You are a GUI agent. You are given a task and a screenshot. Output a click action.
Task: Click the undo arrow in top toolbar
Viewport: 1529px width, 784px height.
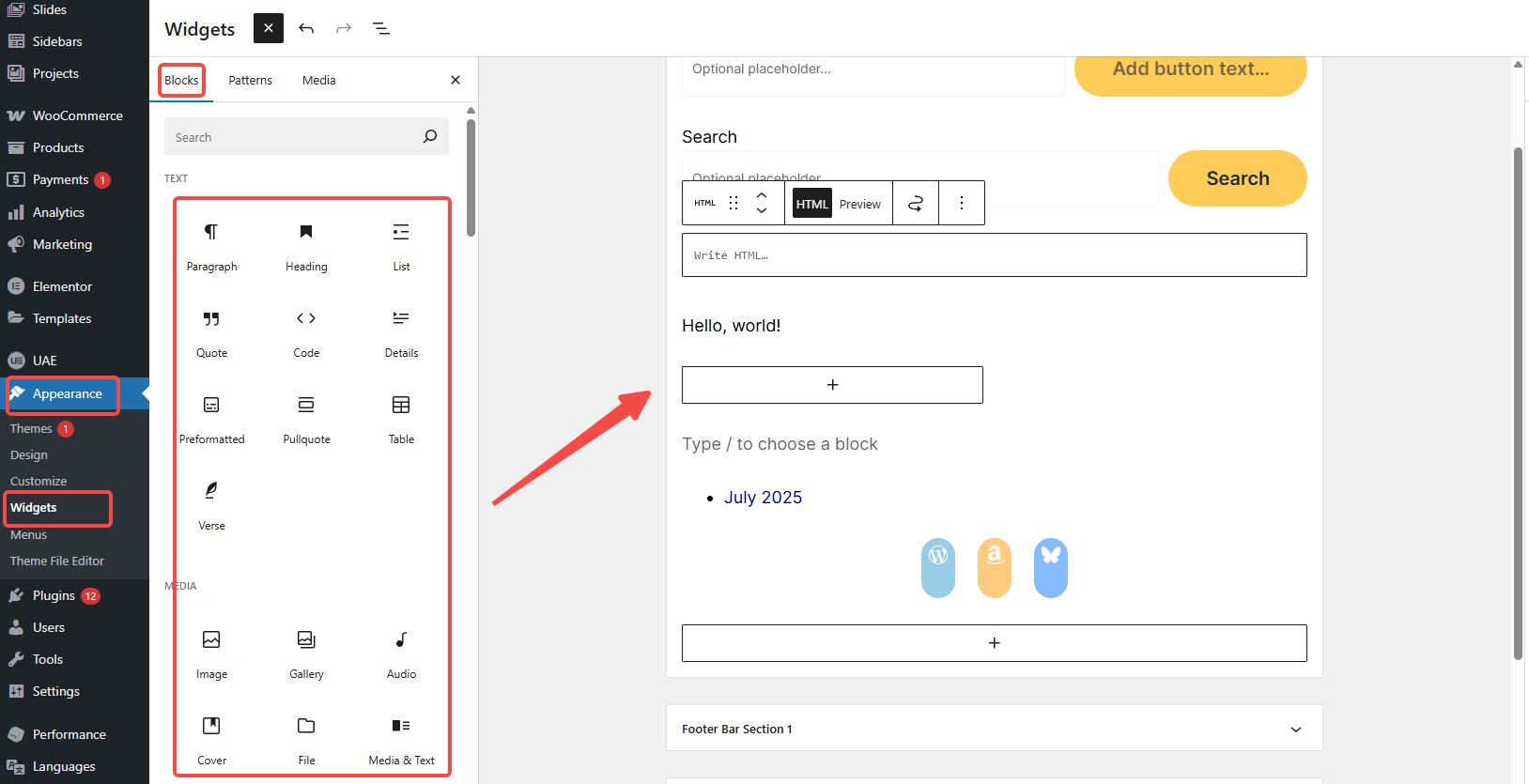coord(306,28)
